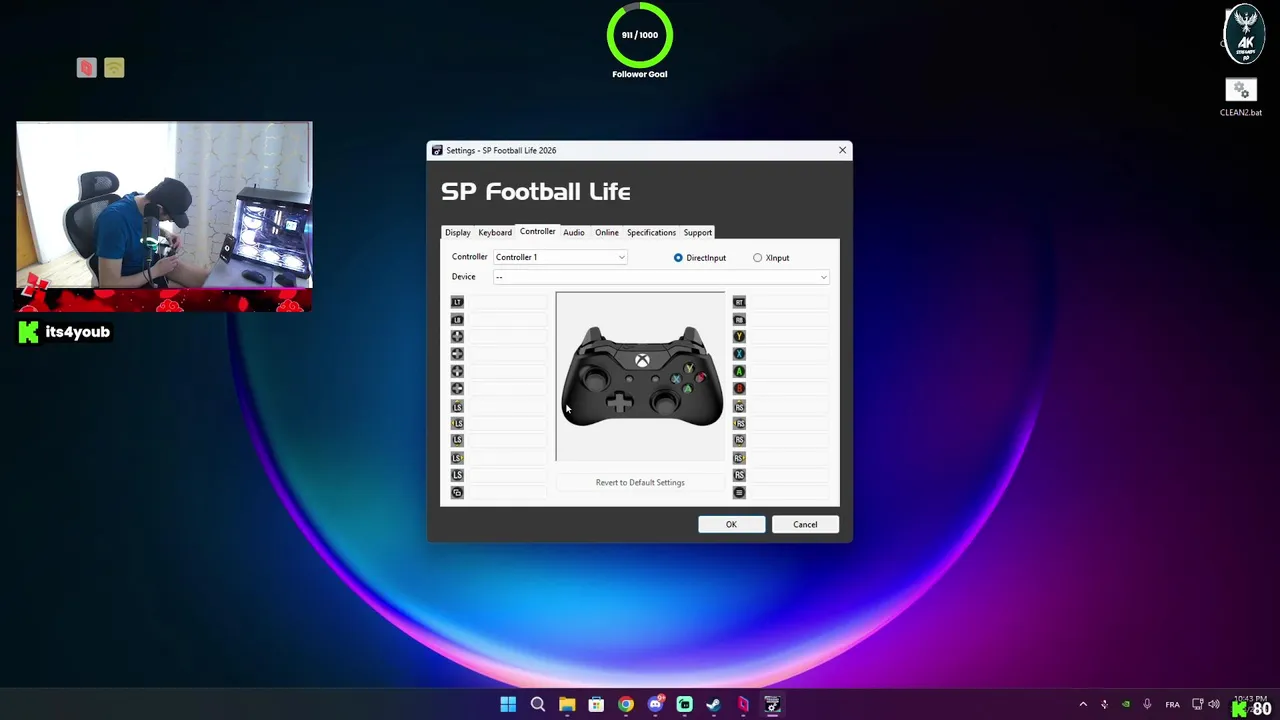Screen dimensions: 1280x720
Task: Open Windows Start menu
Action: [x=508, y=704]
